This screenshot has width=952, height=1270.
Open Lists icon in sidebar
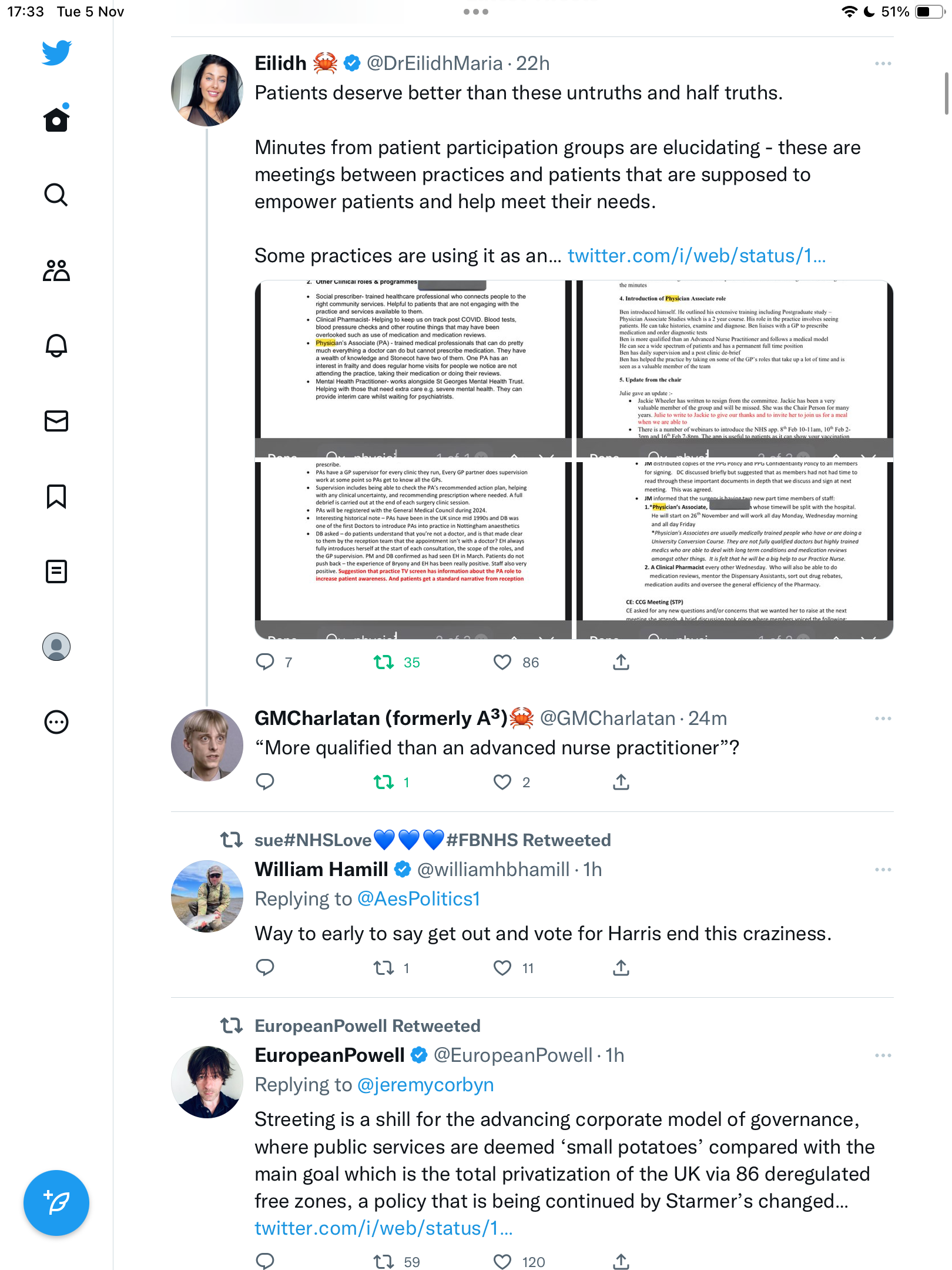coord(56,571)
